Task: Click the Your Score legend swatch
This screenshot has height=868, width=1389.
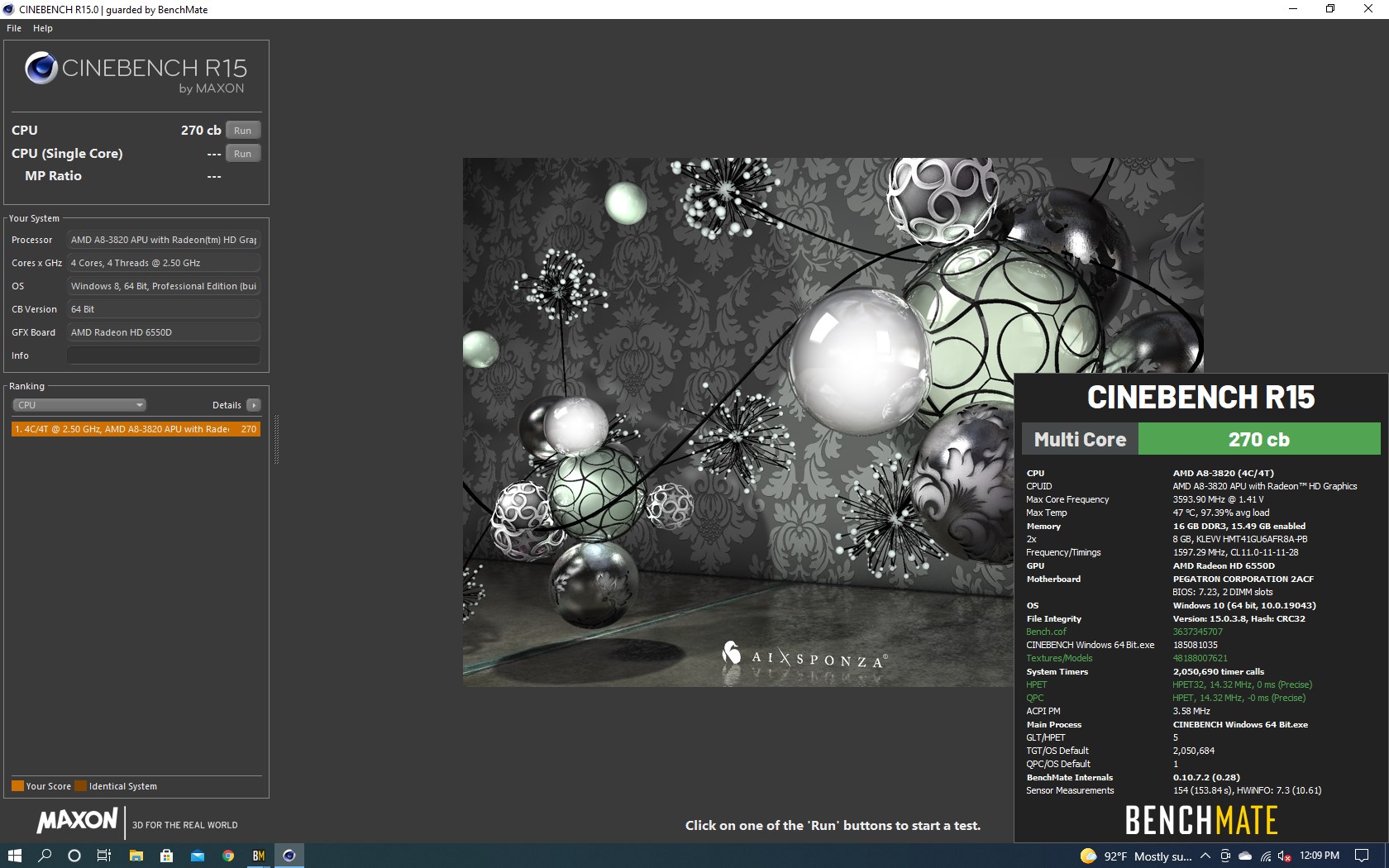Action: click(x=17, y=786)
